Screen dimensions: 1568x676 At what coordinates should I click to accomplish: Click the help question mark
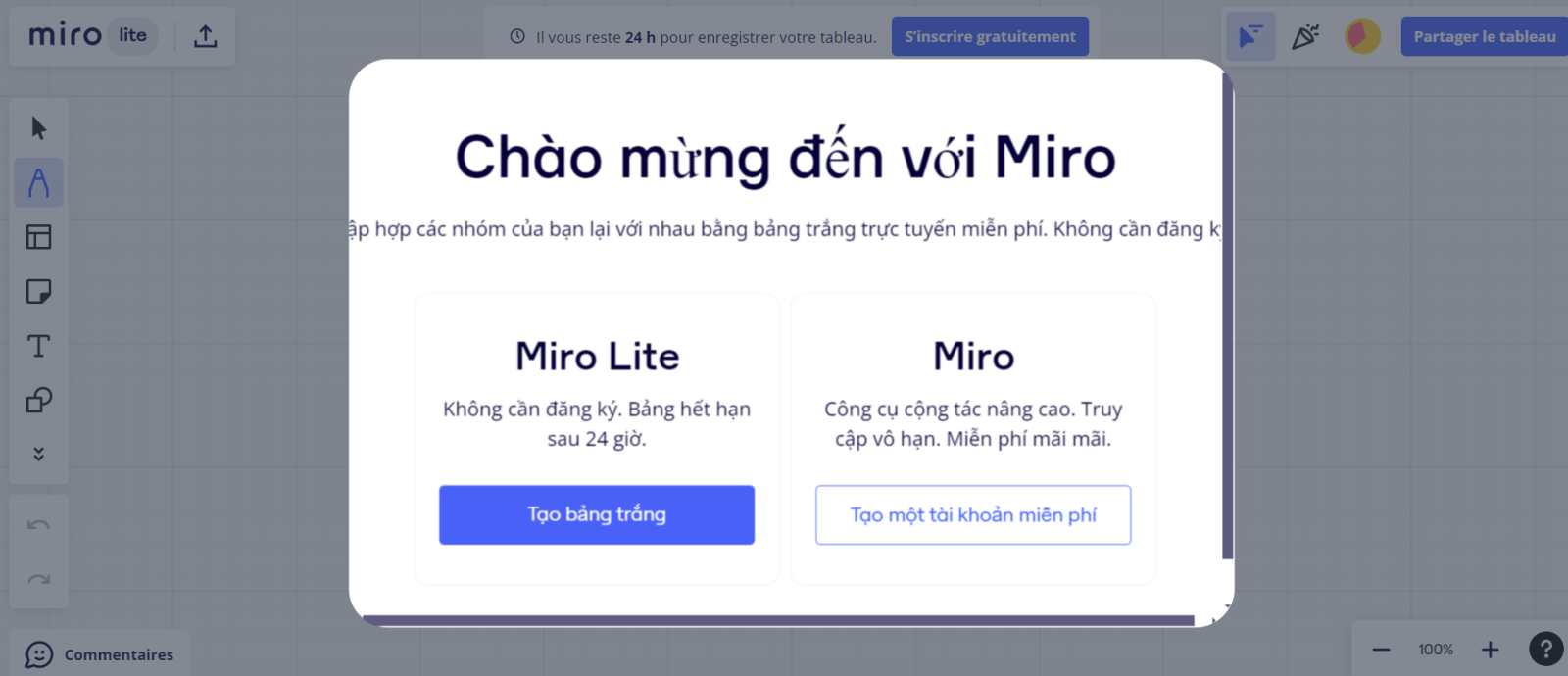(1546, 649)
